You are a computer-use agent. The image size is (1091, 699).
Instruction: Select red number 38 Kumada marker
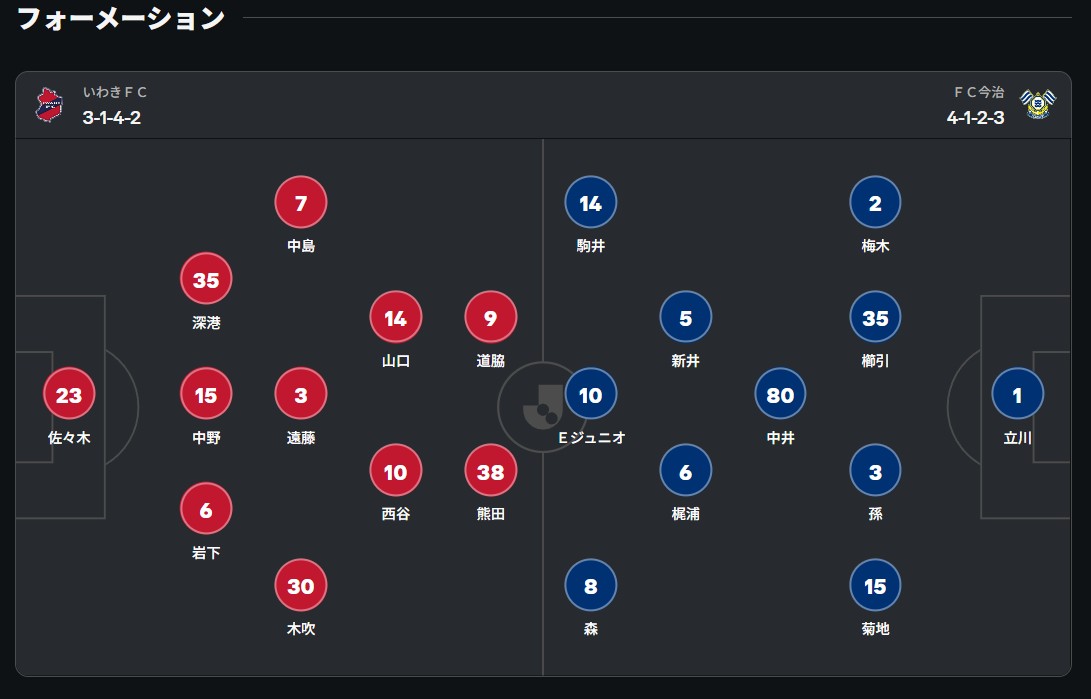(491, 471)
